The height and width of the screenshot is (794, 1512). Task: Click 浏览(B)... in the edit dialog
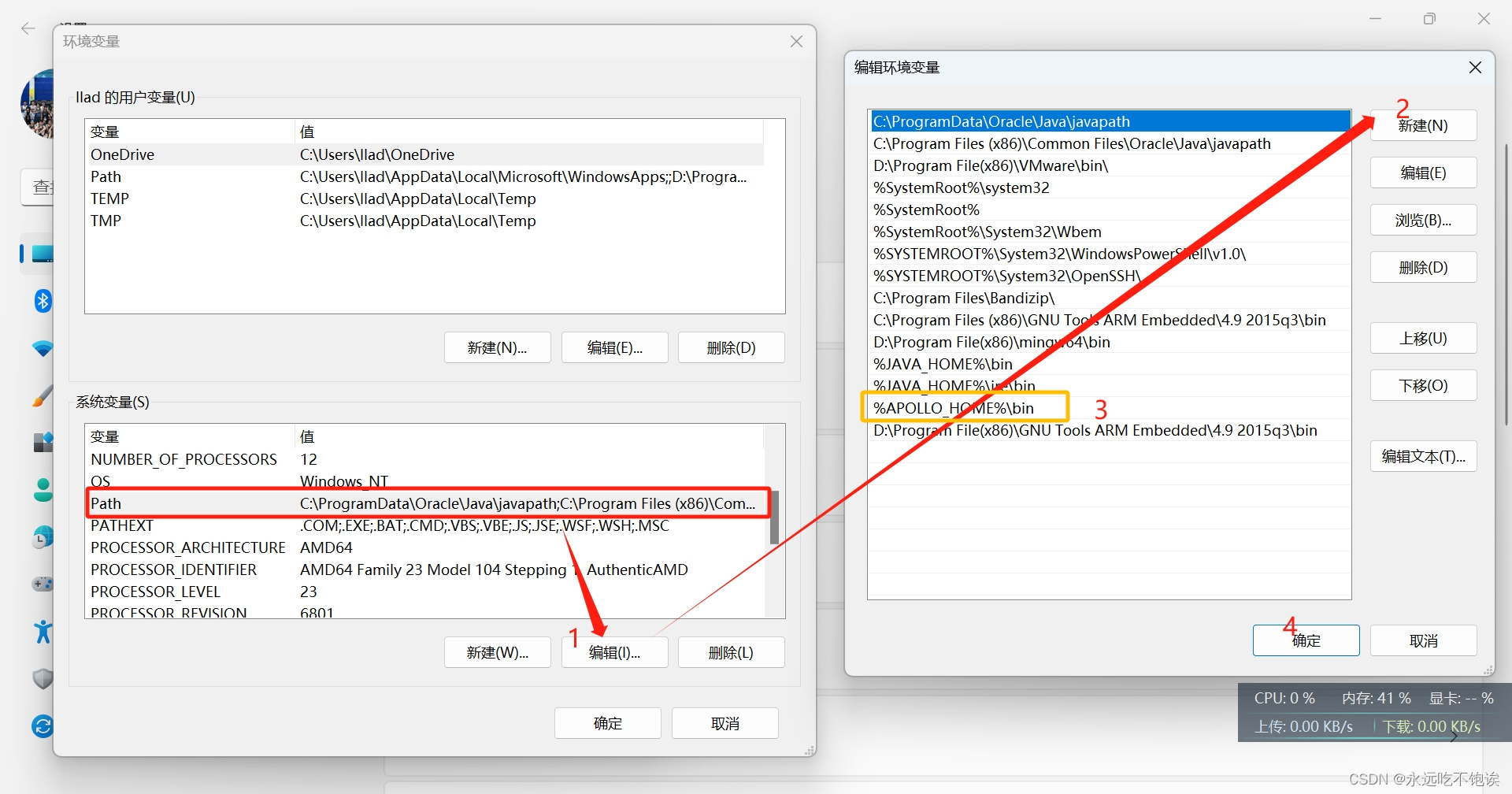[1422, 220]
